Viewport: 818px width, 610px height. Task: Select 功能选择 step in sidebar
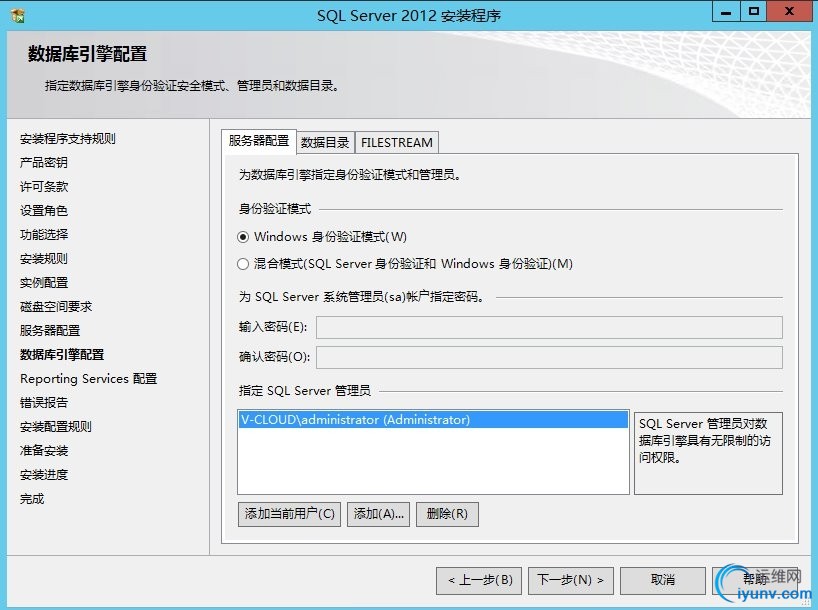point(44,235)
